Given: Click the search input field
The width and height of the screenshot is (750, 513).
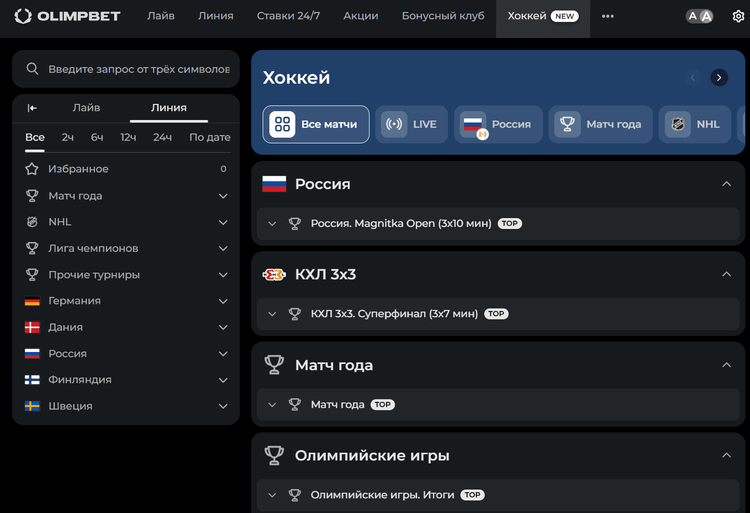Looking at the screenshot, I should (x=139, y=69).
